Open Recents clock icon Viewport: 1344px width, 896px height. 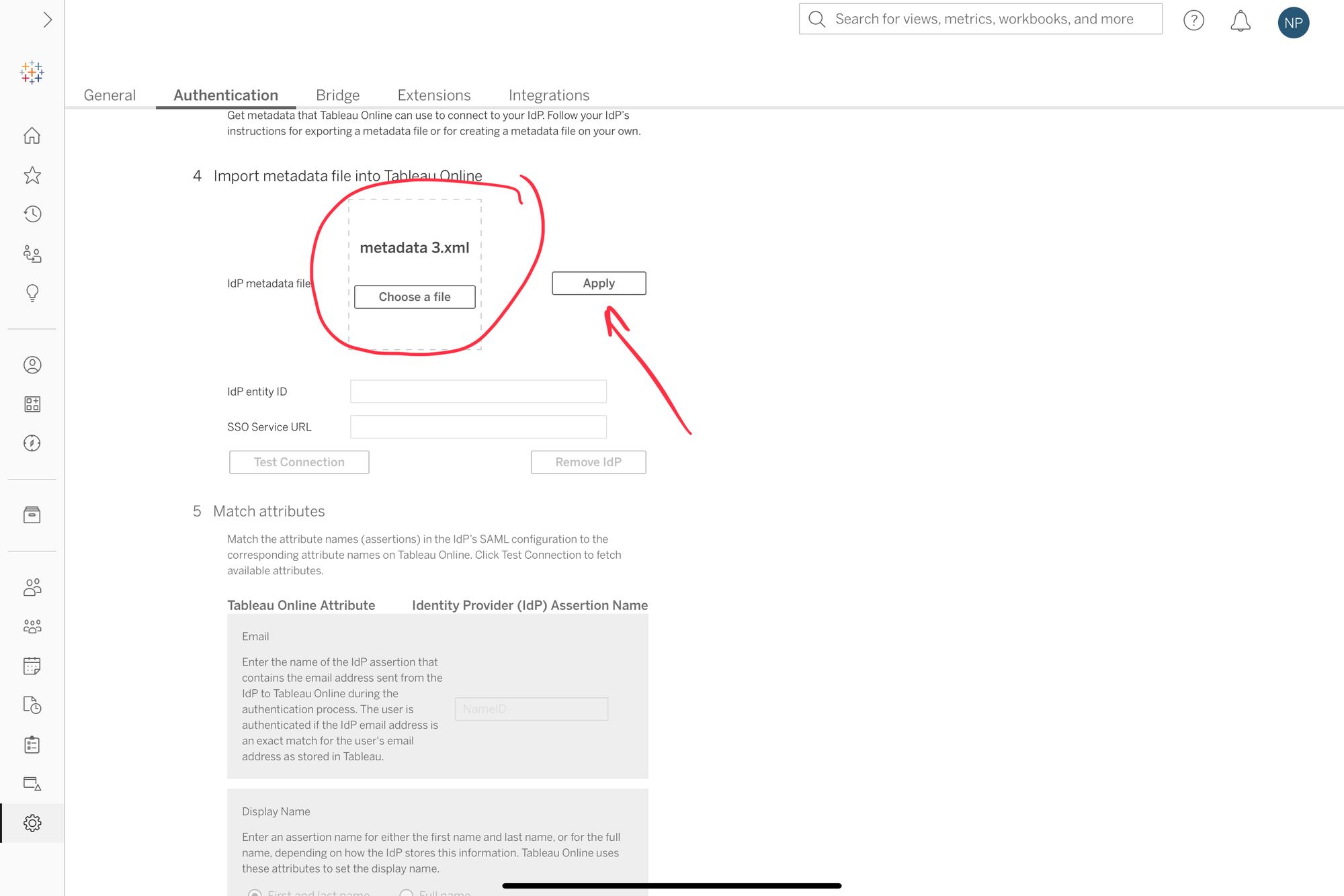(32, 214)
